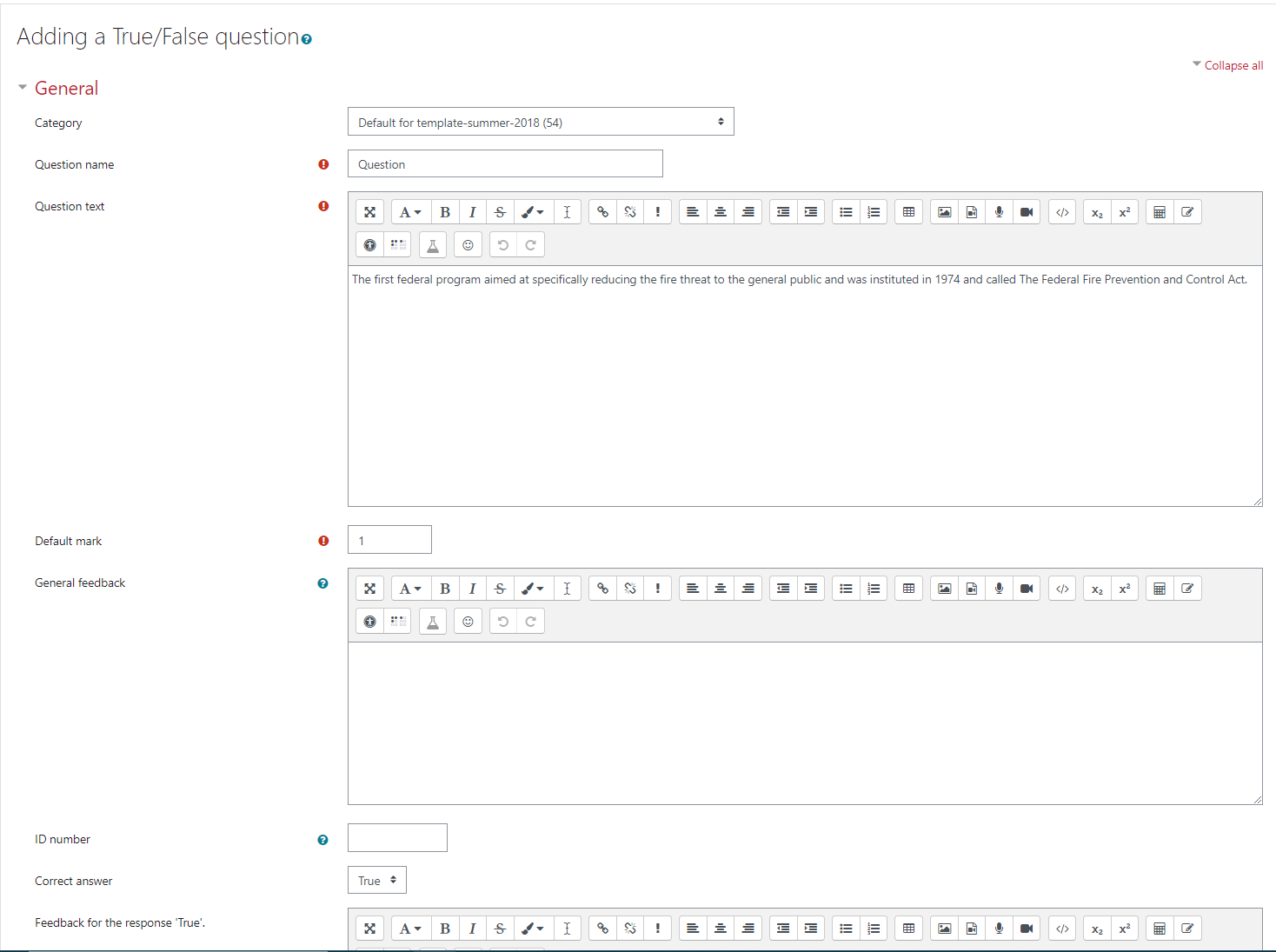Insert image in General feedback editor
1276x952 pixels.
(x=944, y=589)
